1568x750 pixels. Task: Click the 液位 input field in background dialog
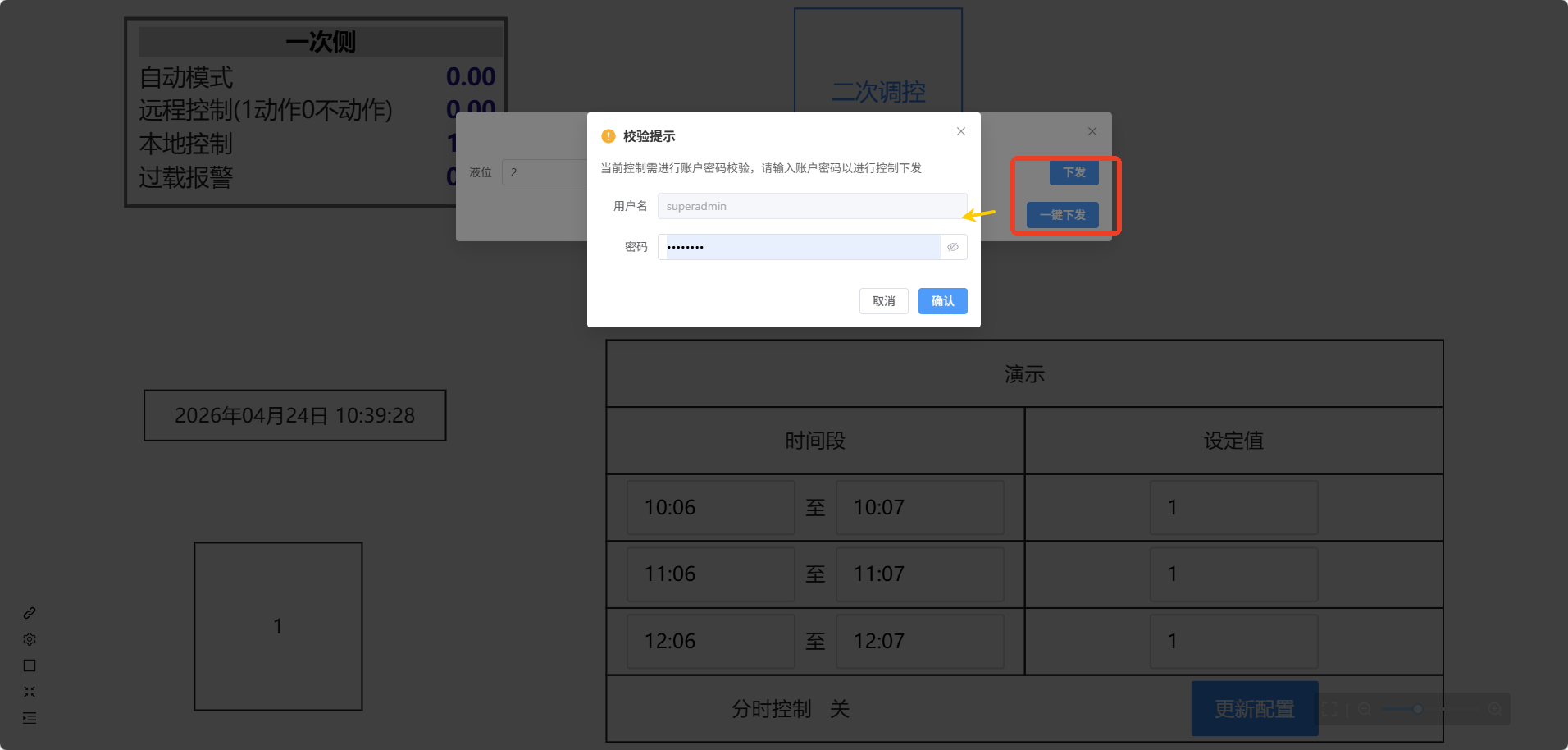(545, 172)
